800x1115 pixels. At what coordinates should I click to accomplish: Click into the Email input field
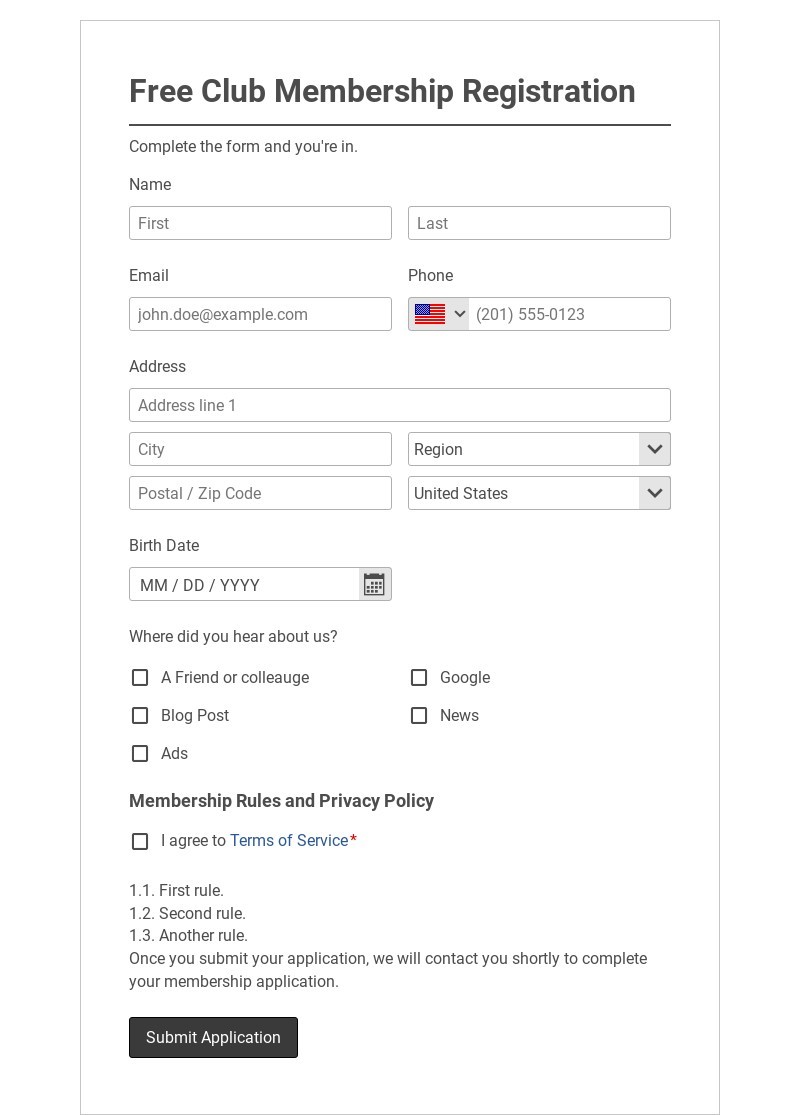point(260,314)
